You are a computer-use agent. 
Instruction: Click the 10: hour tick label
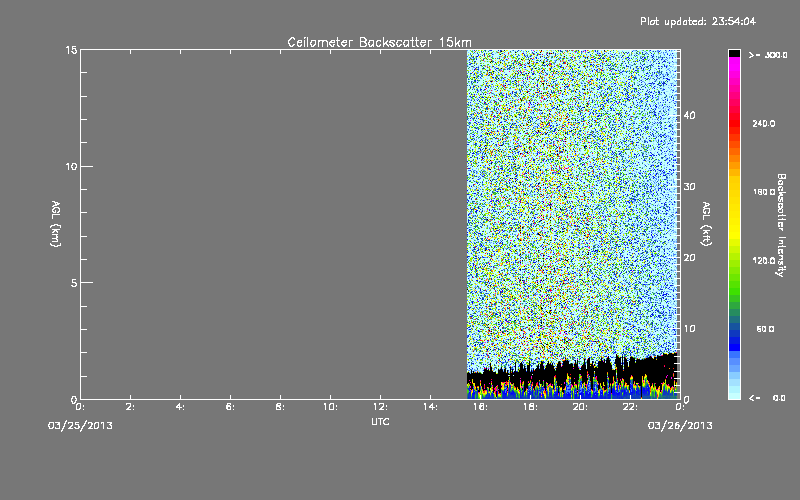pos(330,407)
